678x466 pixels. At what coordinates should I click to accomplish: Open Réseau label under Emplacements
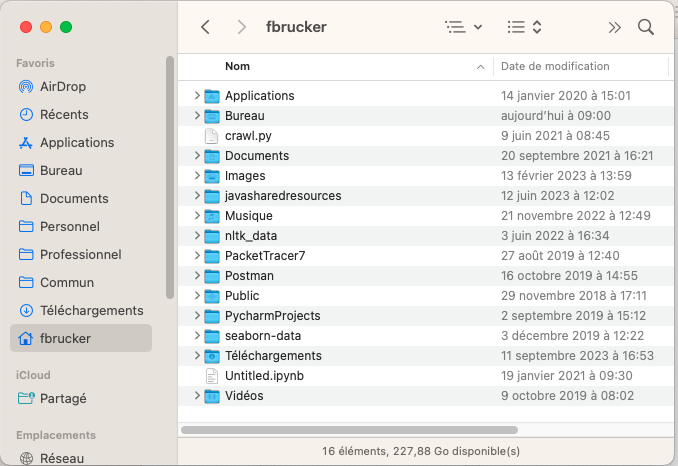point(62,458)
